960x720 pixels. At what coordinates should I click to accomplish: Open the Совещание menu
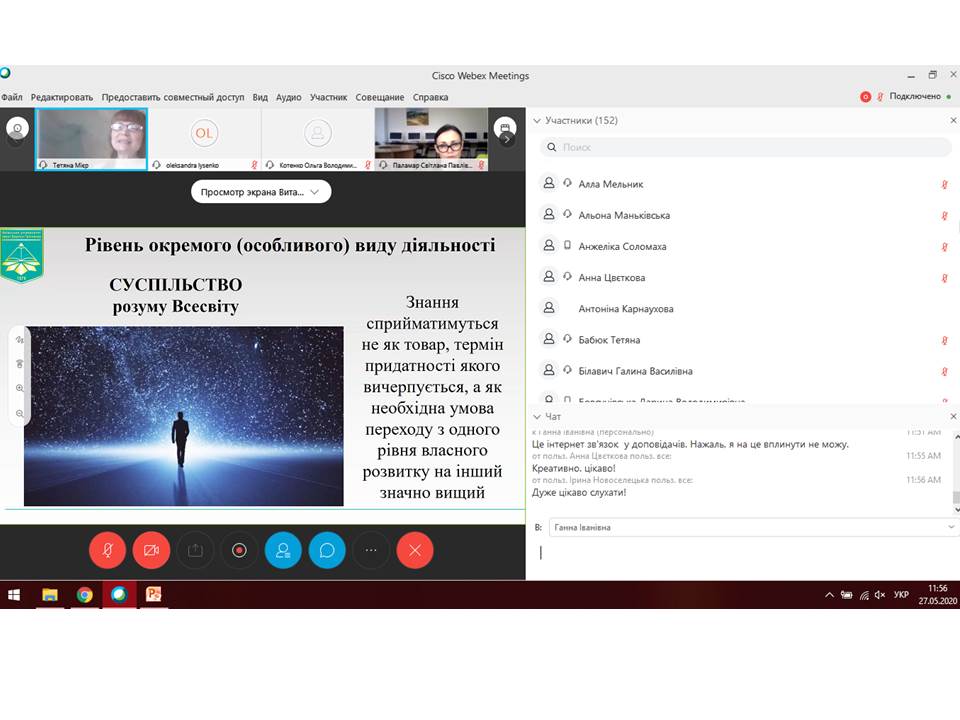click(380, 97)
